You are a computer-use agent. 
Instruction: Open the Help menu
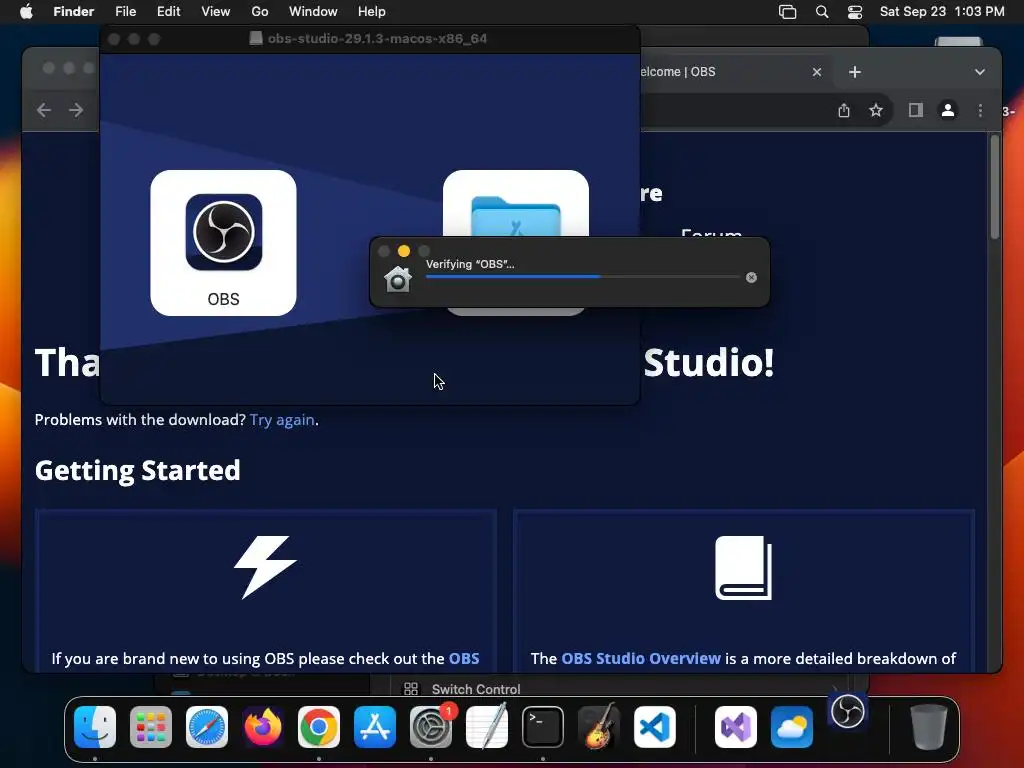coord(372,12)
